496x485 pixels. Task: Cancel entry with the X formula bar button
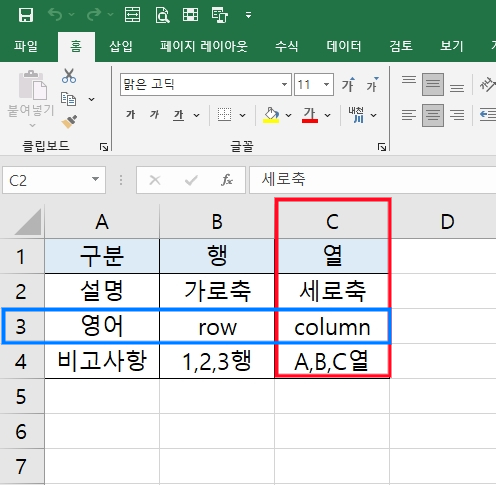click(x=155, y=180)
